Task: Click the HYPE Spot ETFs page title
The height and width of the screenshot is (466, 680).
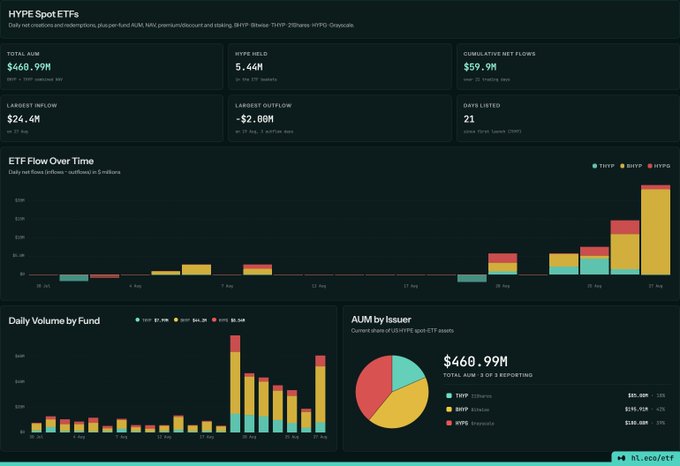Action: (x=43, y=14)
